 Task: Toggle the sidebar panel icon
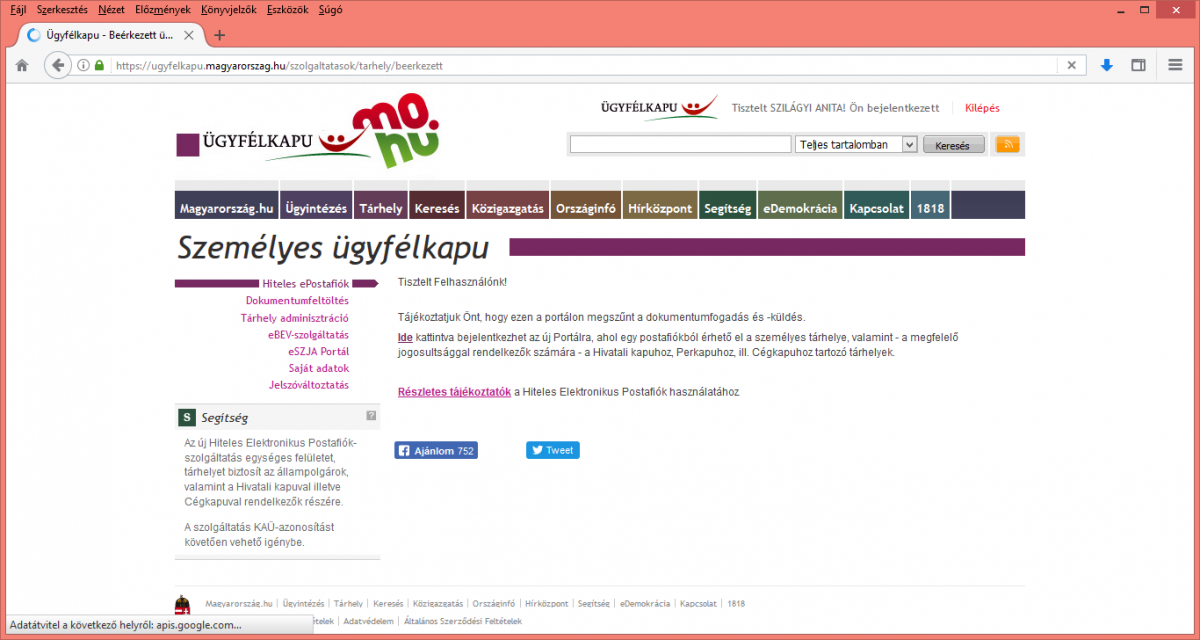(1138, 65)
